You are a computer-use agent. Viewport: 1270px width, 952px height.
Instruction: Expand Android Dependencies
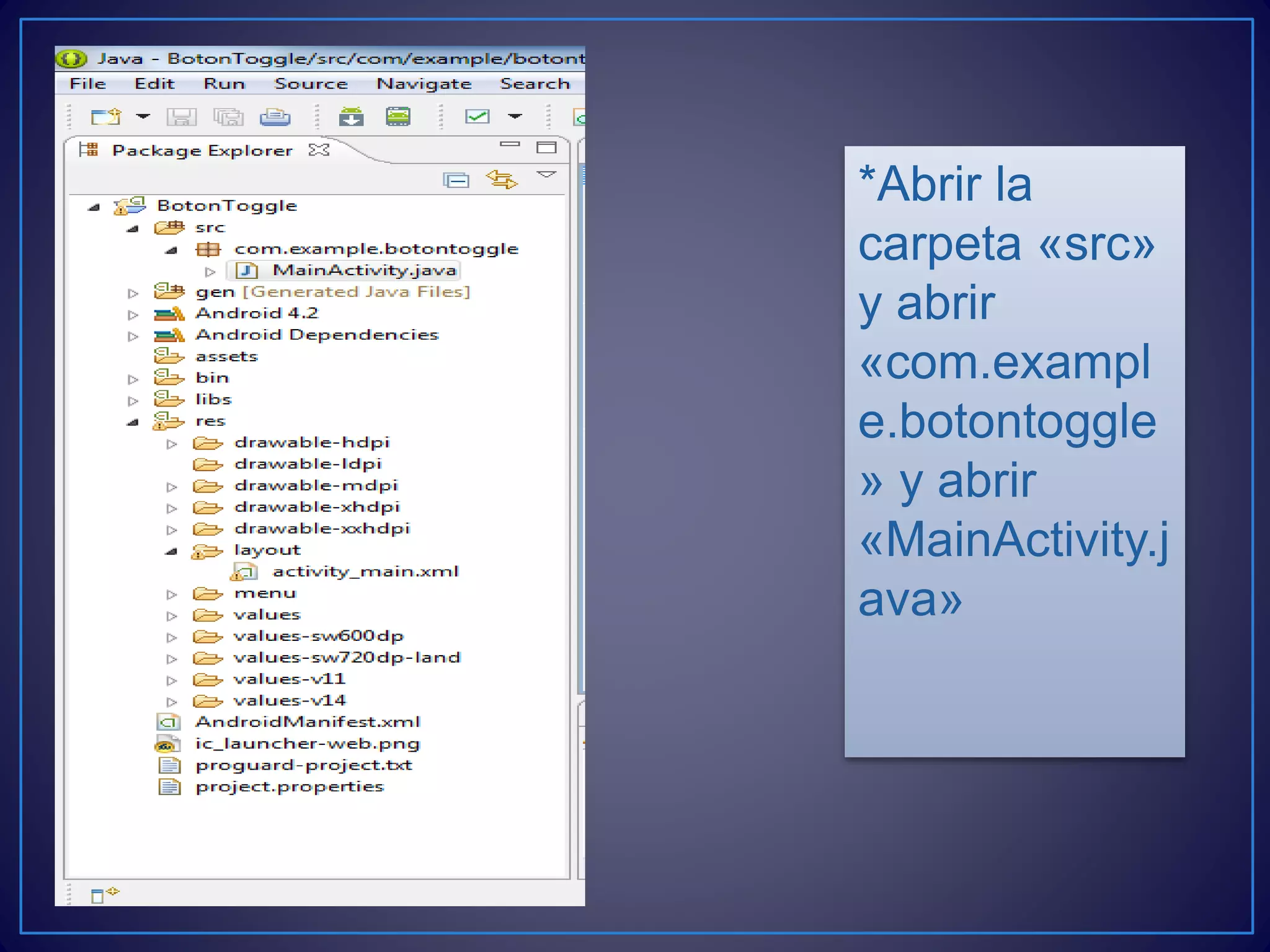(133, 336)
